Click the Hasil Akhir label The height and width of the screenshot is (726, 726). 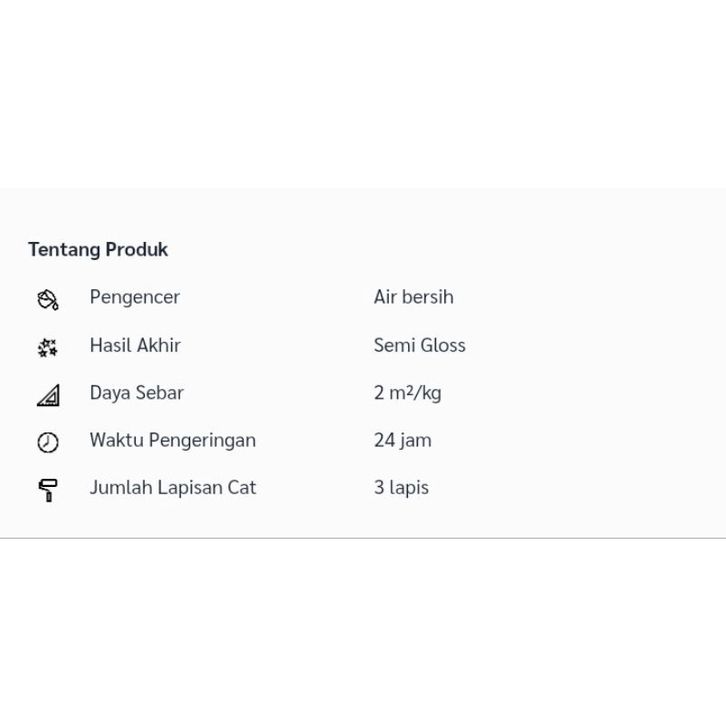pyautogui.click(x=135, y=345)
